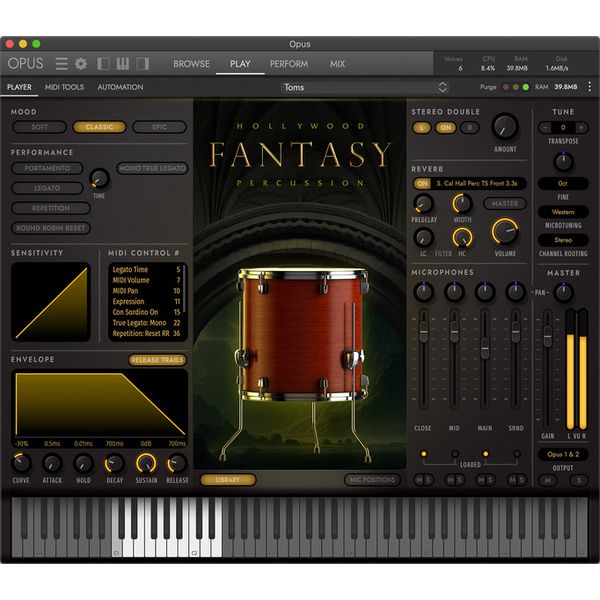
Task: Switch to the Perform tab
Action: pos(289,64)
